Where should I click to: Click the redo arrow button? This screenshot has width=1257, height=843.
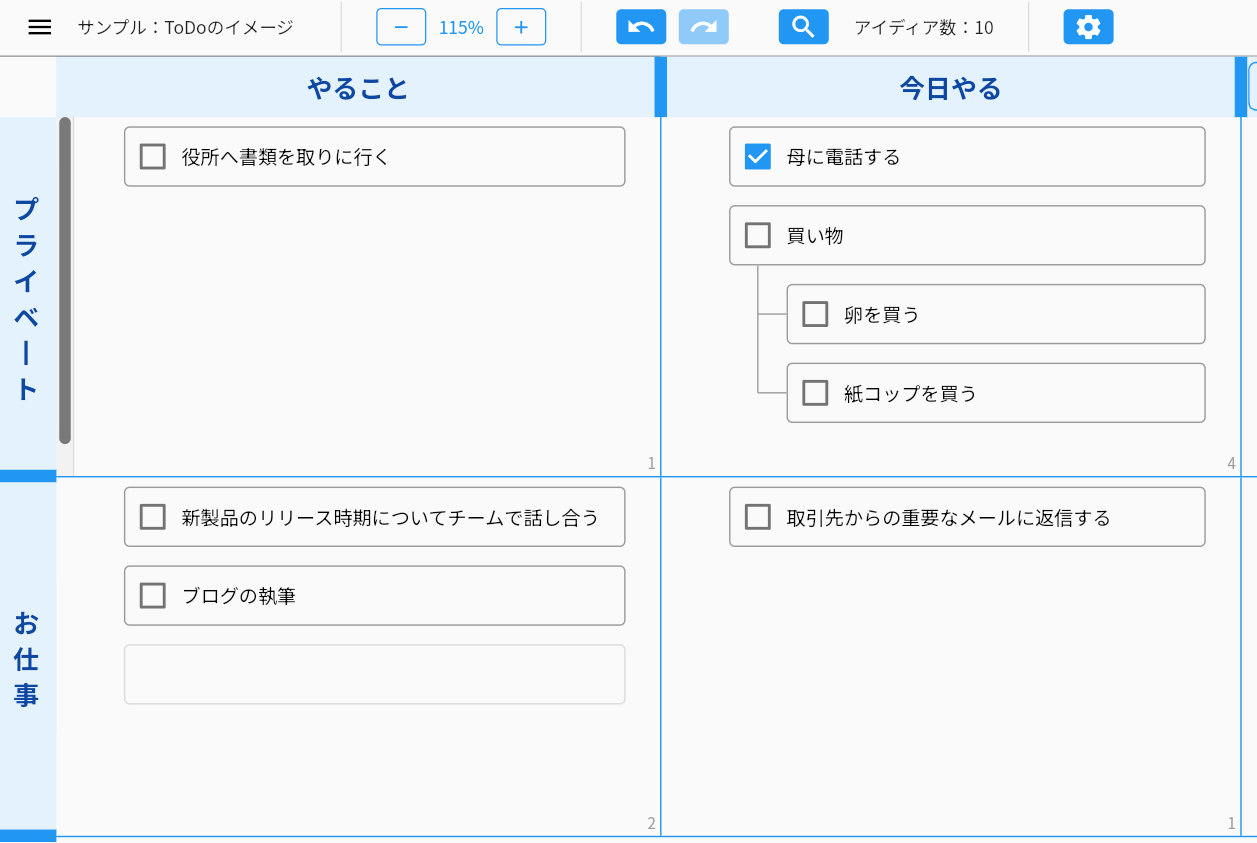[704, 27]
